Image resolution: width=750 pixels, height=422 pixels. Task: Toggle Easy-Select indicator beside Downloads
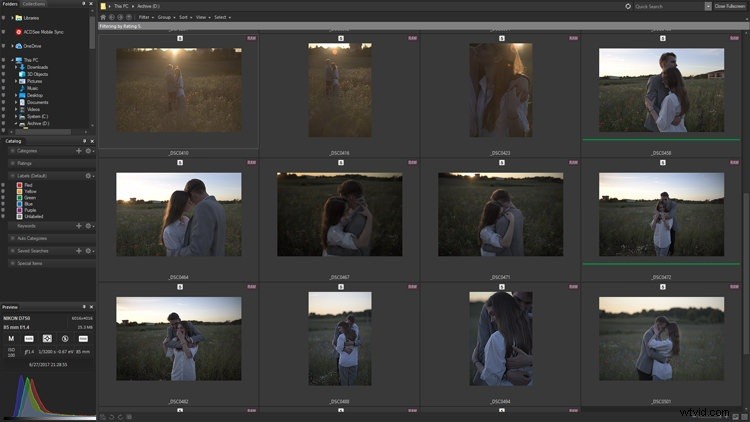[3, 67]
